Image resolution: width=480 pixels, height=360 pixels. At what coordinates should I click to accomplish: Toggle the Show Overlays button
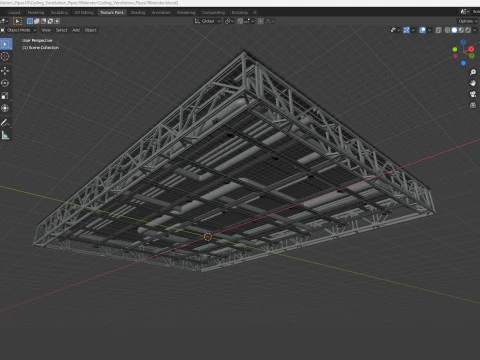[422, 30]
